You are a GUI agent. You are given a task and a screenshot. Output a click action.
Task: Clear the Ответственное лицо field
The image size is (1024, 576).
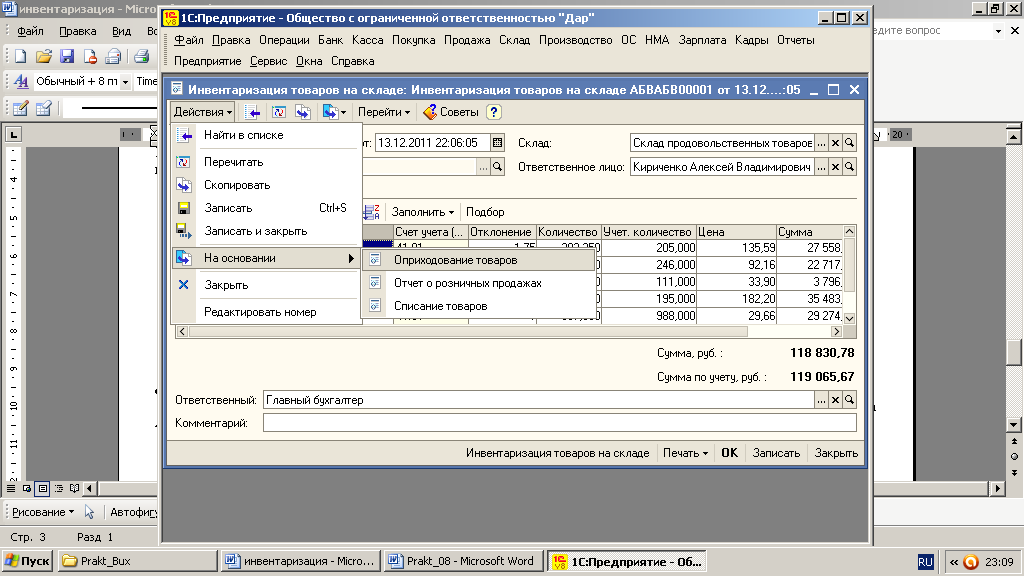(835, 167)
